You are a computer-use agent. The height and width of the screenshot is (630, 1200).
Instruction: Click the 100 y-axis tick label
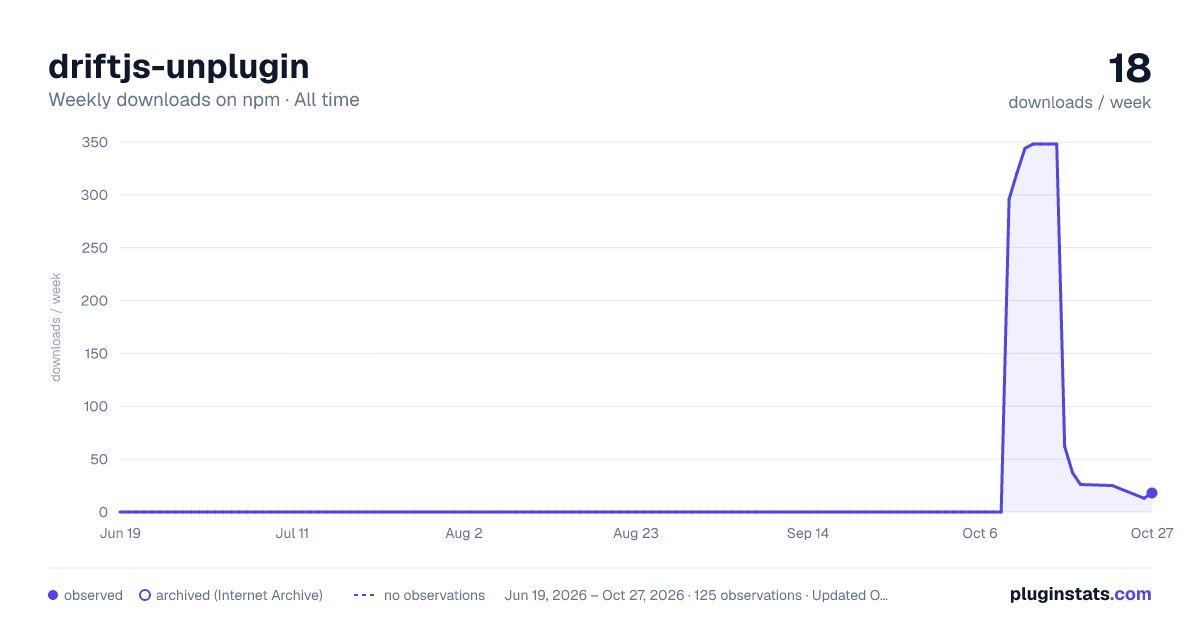[x=95, y=407]
